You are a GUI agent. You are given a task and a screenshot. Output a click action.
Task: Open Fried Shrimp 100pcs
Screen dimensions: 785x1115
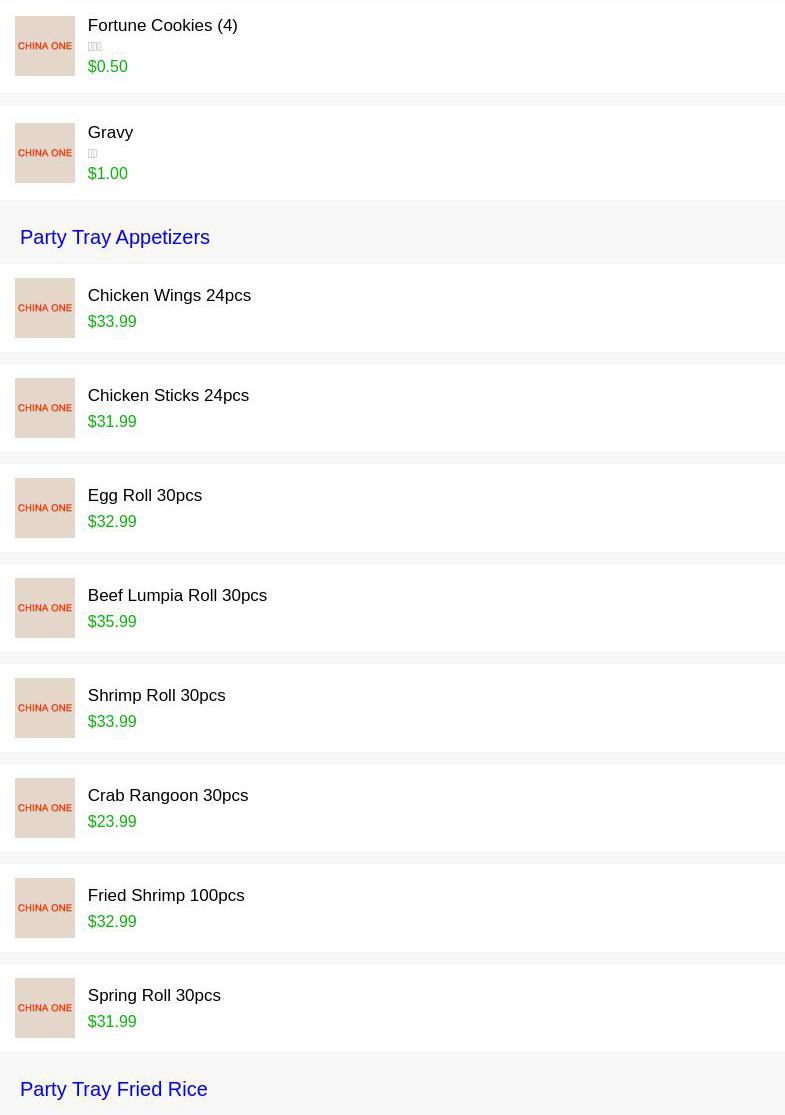point(166,896)
